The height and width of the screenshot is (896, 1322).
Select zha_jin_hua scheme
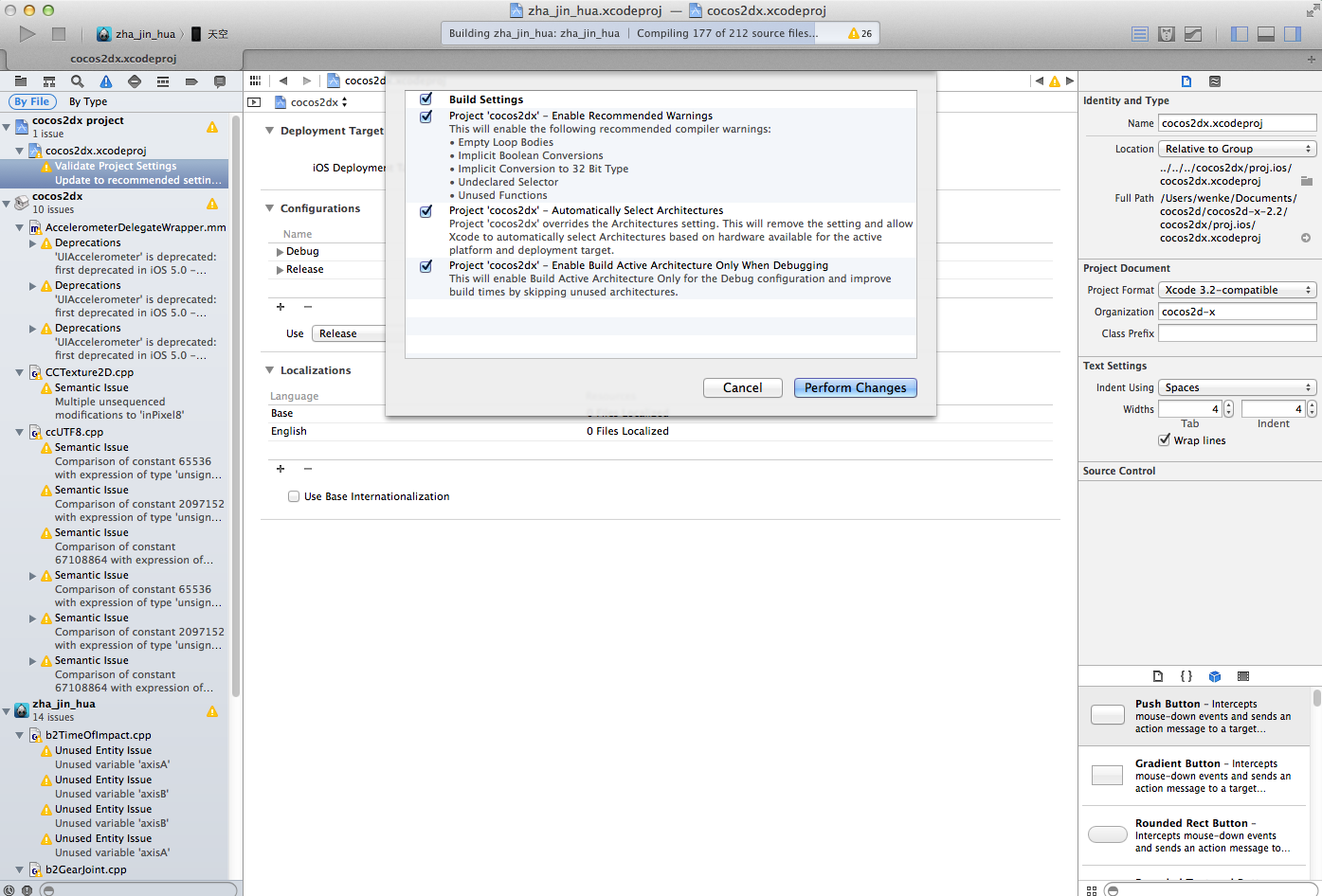point(136,34)
